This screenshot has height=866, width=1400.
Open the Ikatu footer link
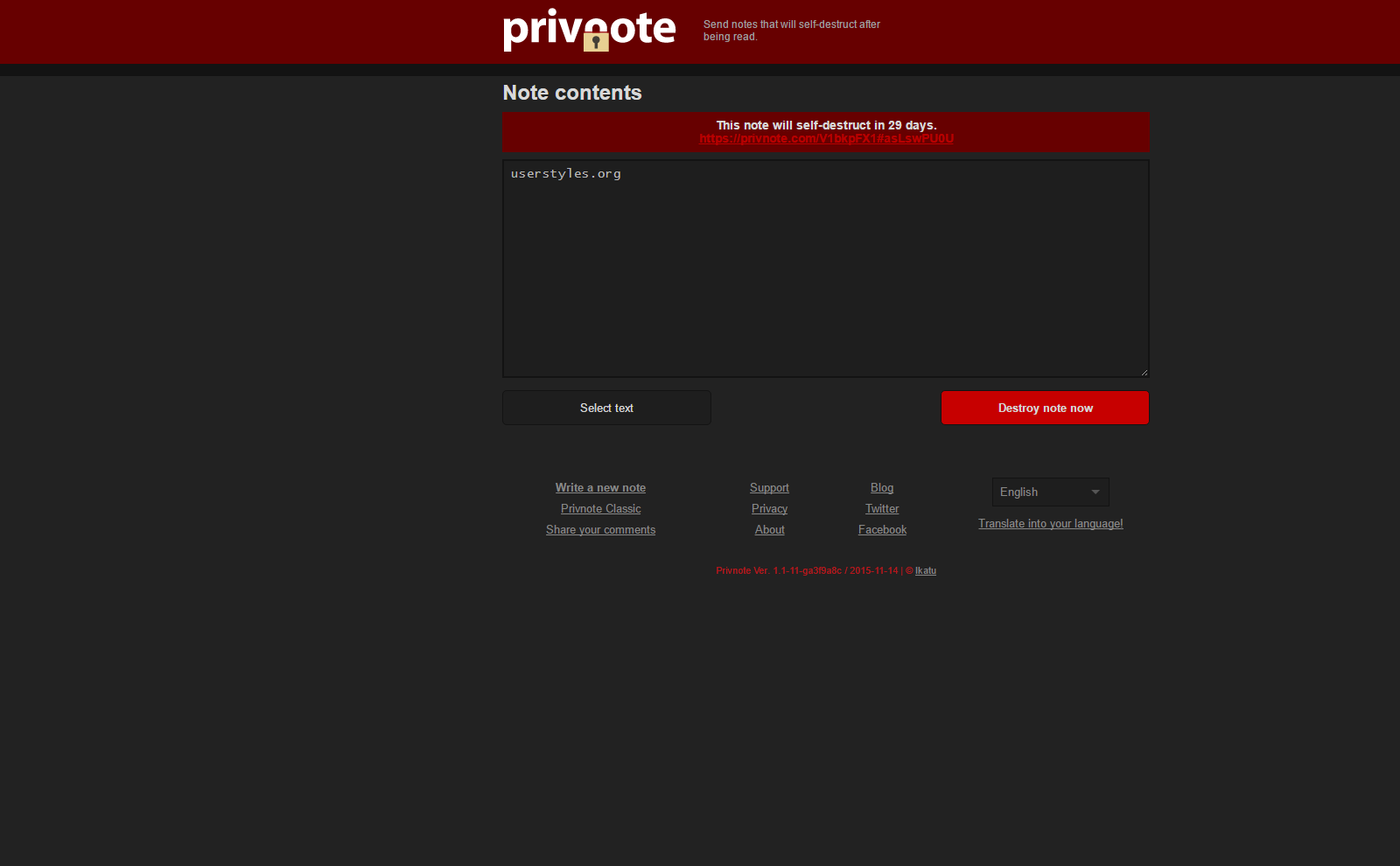(x=926, y=570)
